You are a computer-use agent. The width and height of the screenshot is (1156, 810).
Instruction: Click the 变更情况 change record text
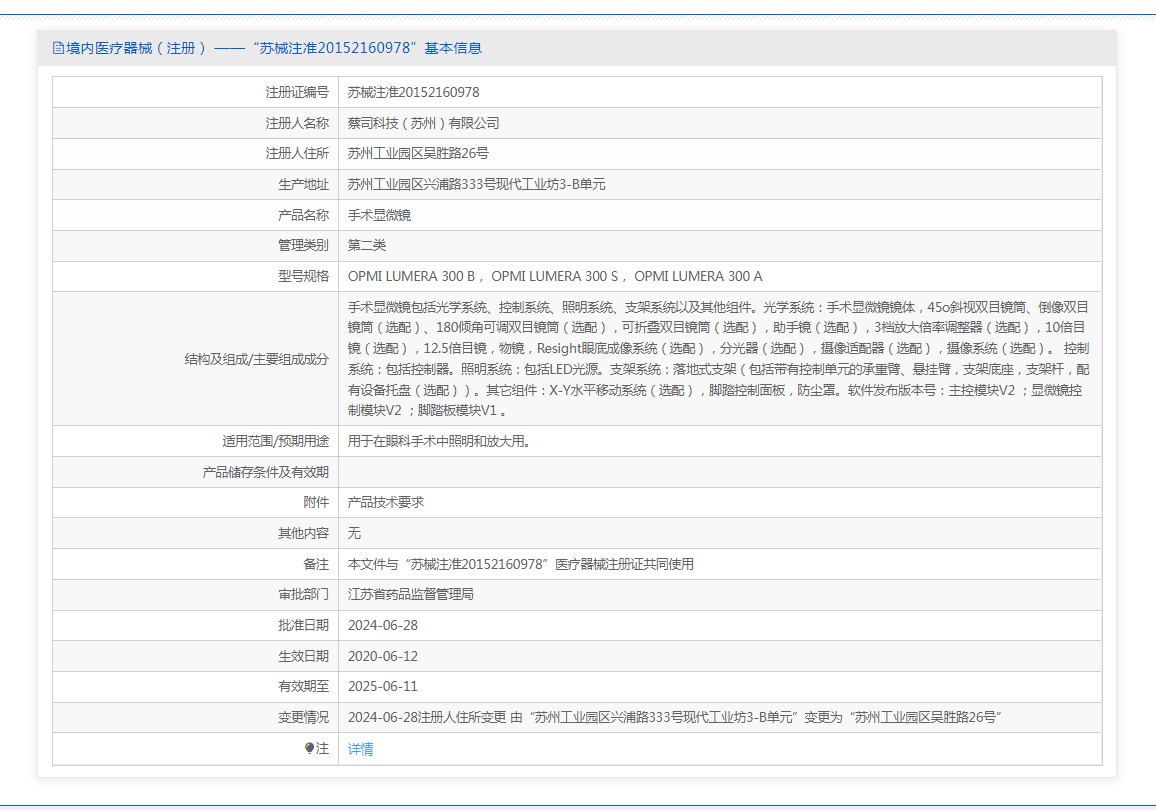point(675,718)
